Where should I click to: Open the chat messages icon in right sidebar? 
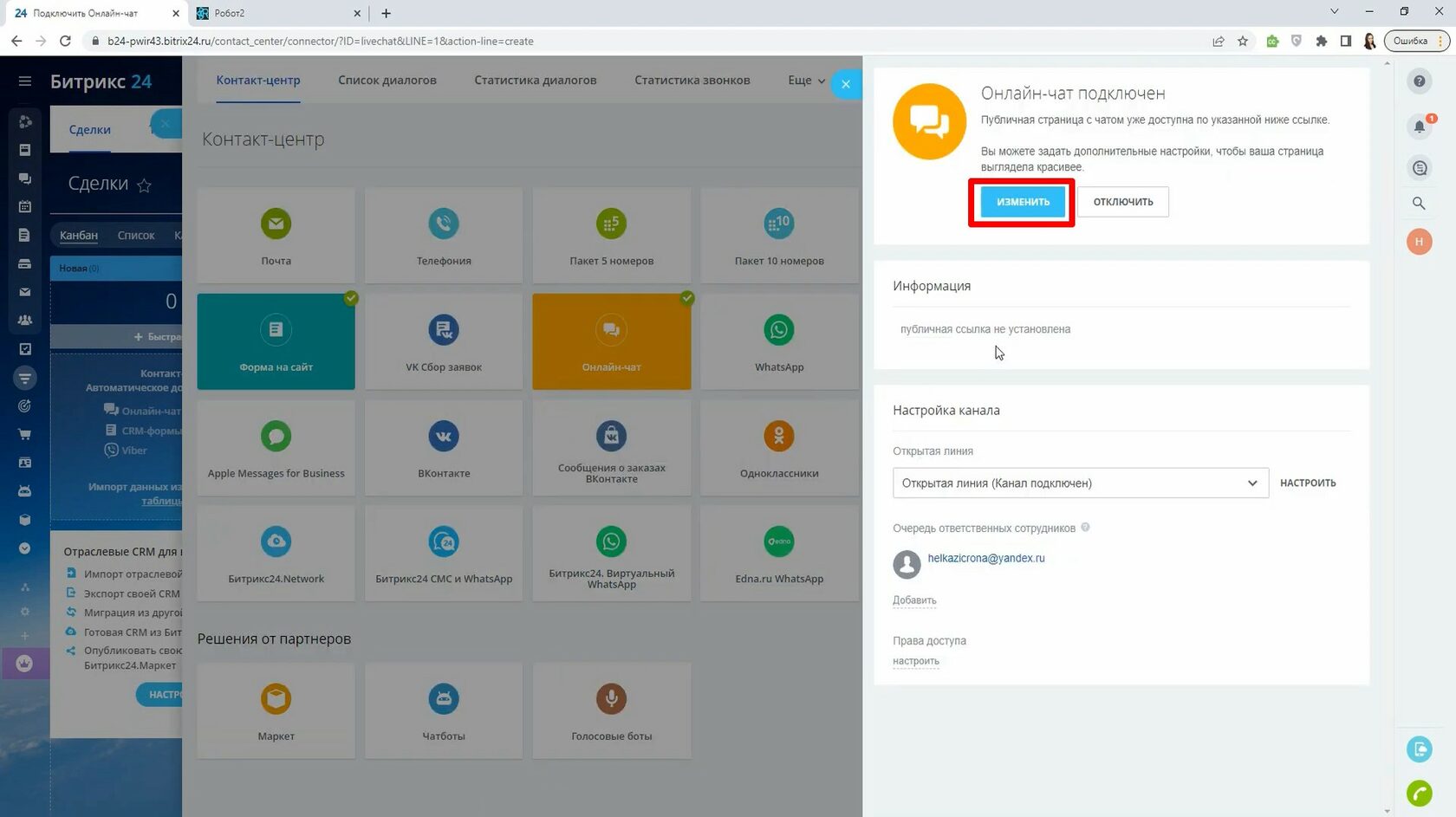coord(1419,168)
